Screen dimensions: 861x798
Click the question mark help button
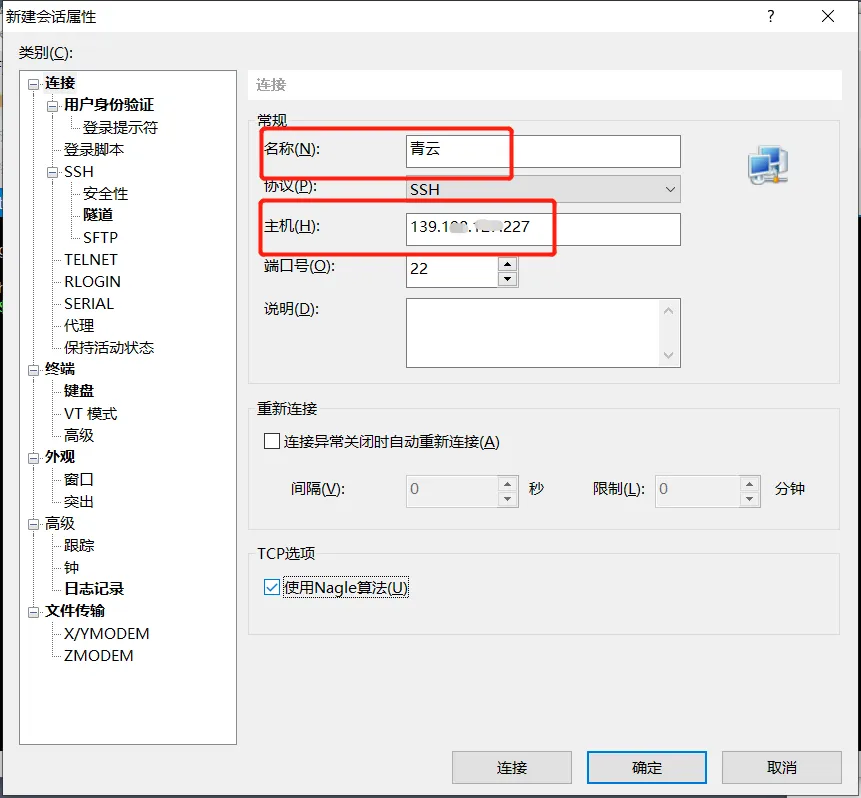(x=771, y=17)
